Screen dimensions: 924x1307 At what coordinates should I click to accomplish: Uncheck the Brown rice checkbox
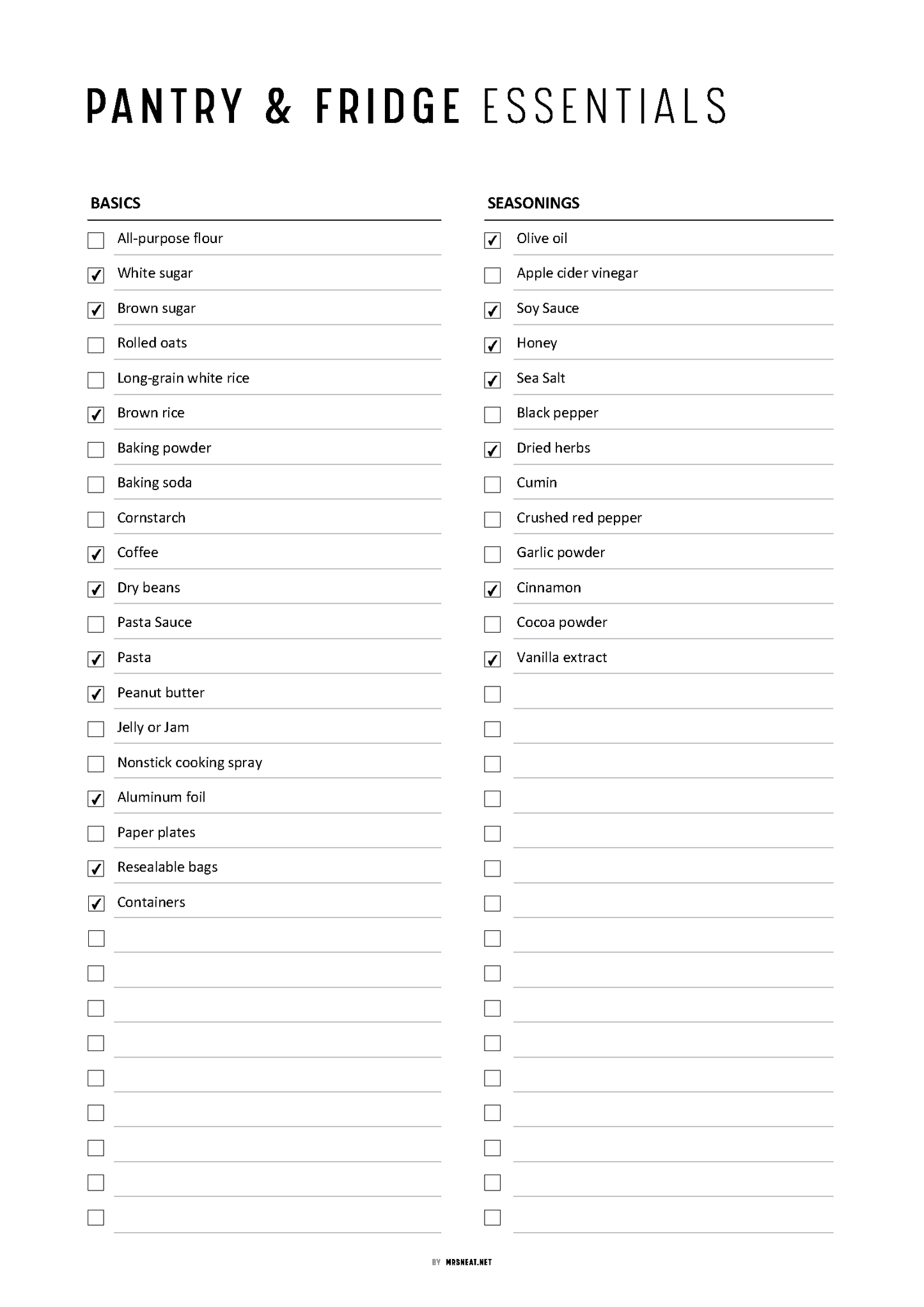96,415
